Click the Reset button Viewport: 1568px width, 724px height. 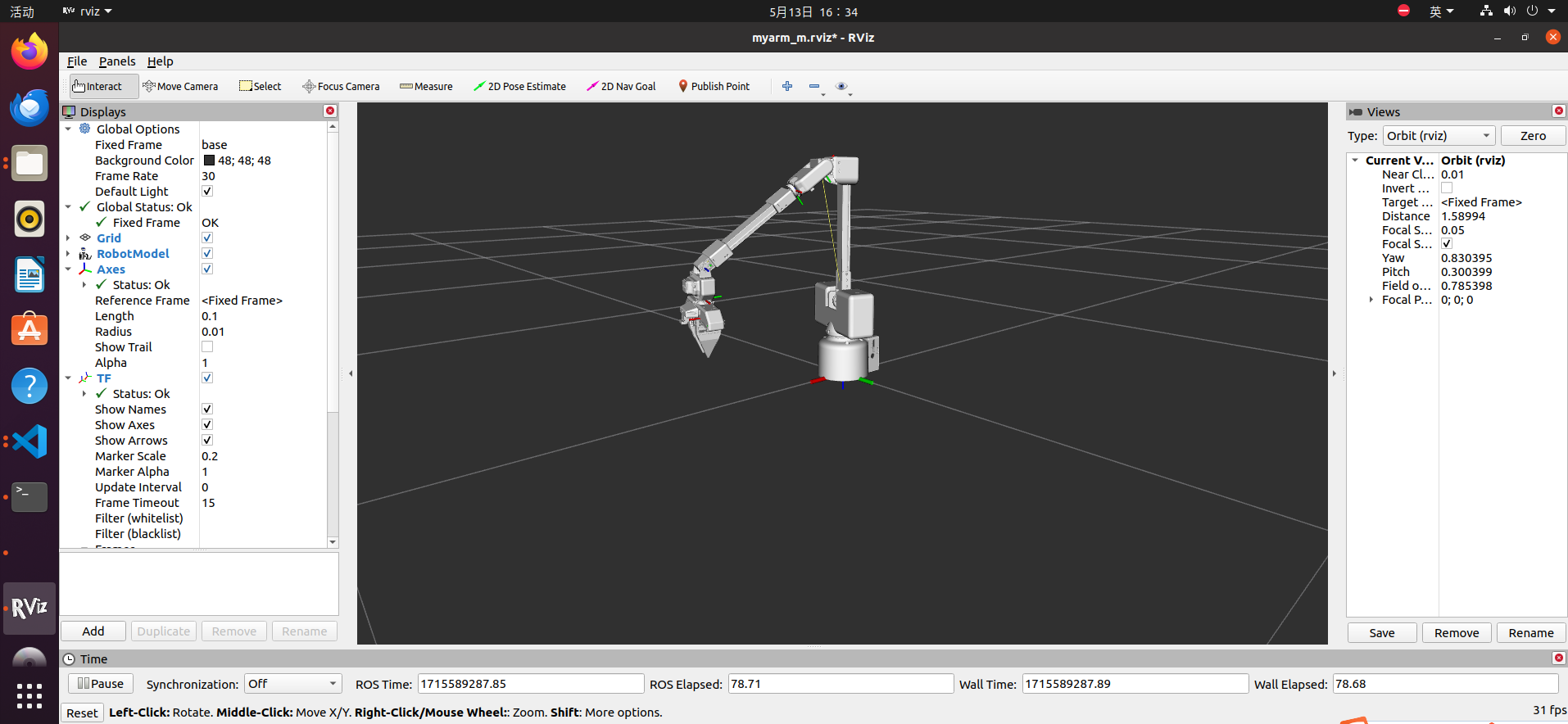pyautogui.click(x=82, y=713)
